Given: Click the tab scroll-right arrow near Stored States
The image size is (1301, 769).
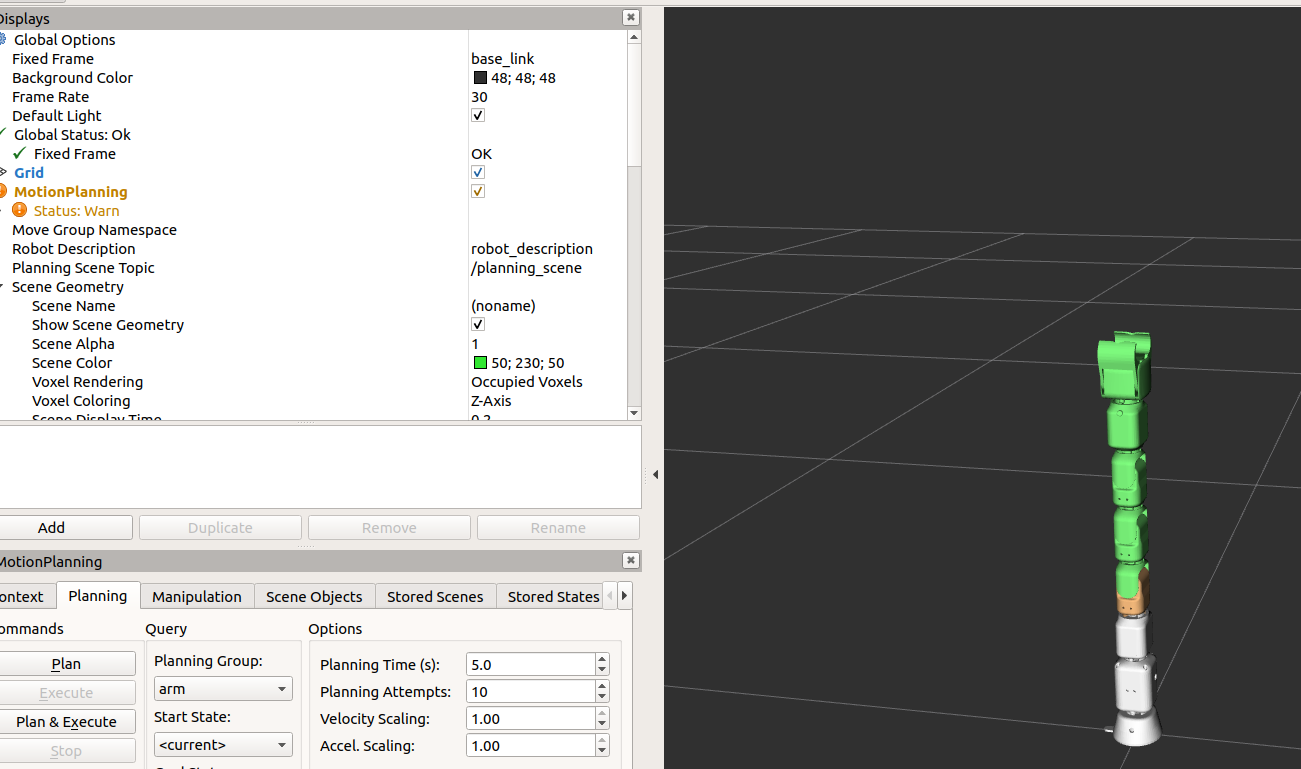Looking at the screenshot, I should (x=624, y=594).
